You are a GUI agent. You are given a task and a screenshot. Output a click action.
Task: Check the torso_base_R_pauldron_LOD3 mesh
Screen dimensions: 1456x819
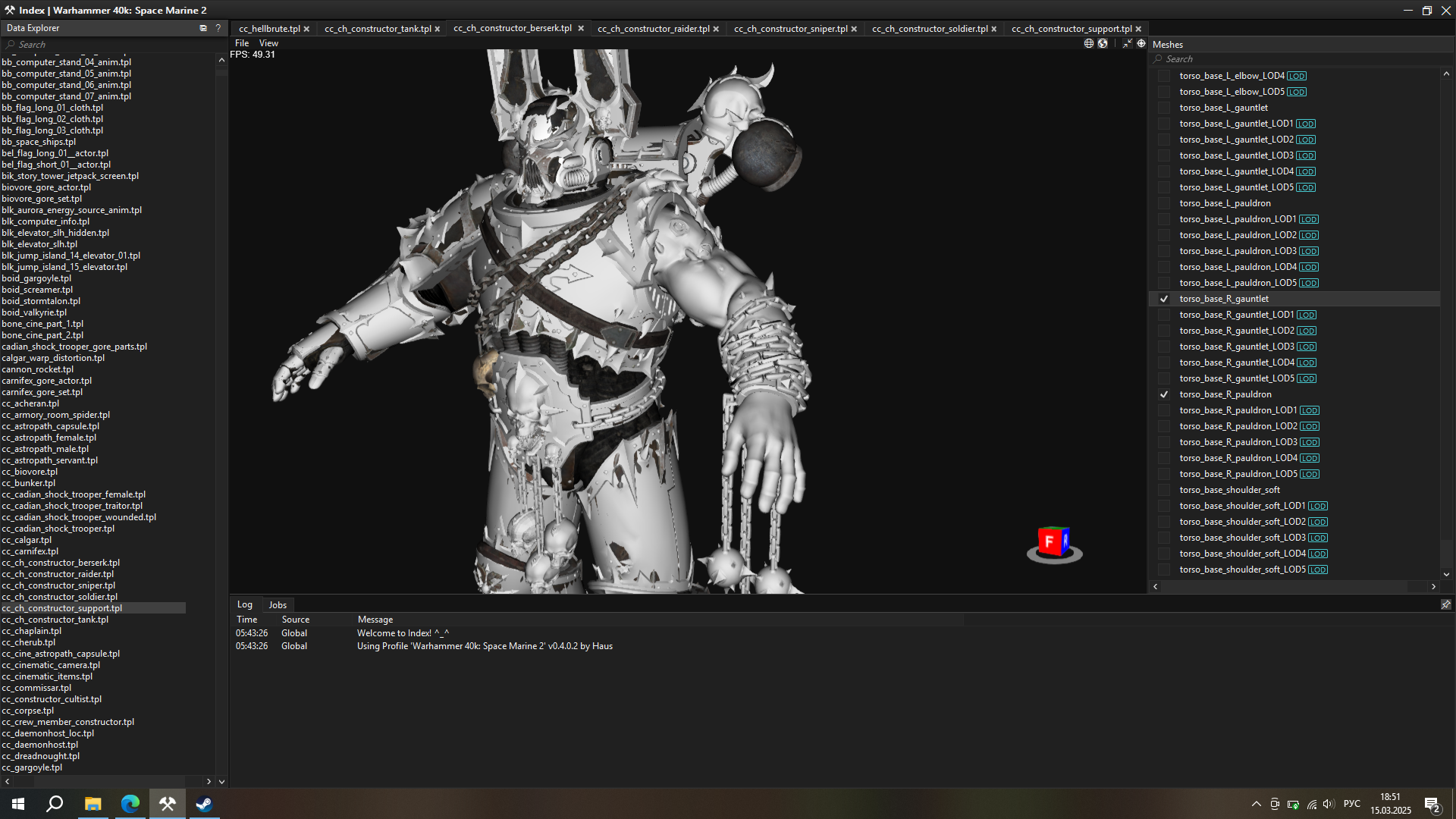(1163, 442)
